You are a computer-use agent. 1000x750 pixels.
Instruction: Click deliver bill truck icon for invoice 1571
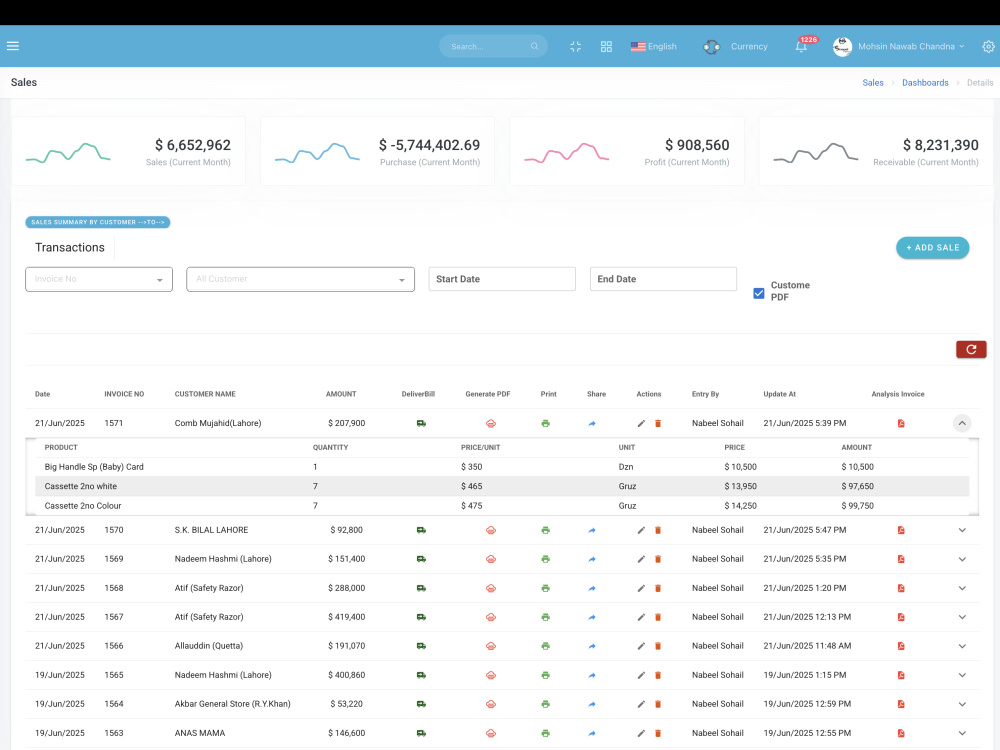421,423
